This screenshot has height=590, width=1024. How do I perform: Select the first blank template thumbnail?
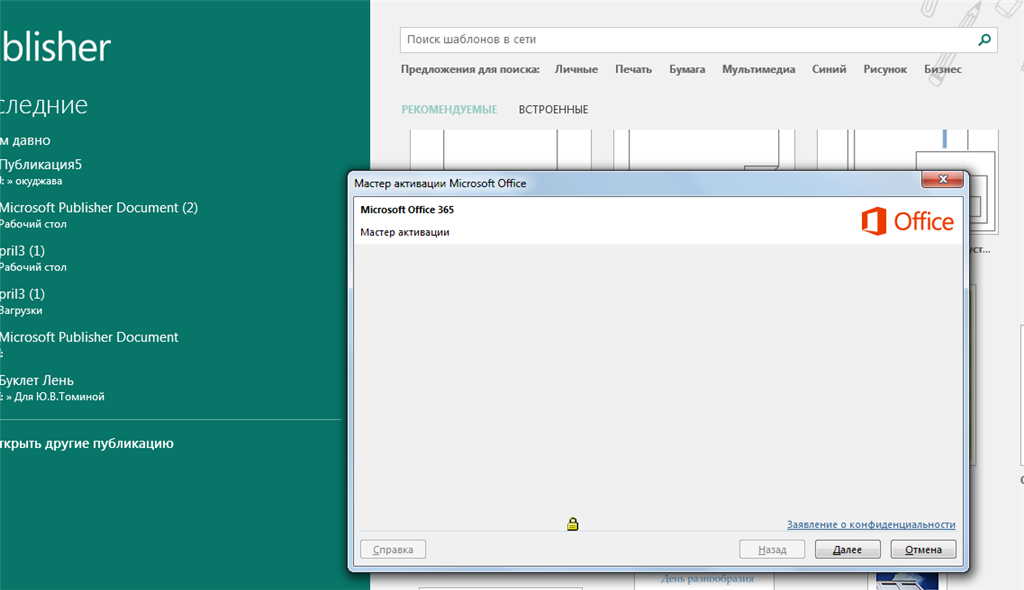tap(501, 150)
